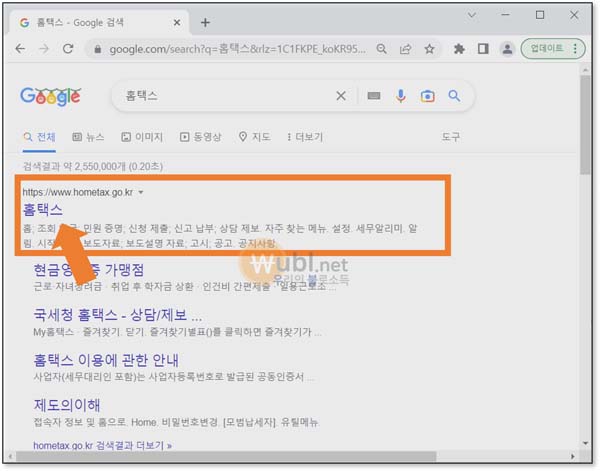Click the https://www.hometax.go.kr URL text
The width and height of the screenshot is (600, 471).
tap(78, 192)
